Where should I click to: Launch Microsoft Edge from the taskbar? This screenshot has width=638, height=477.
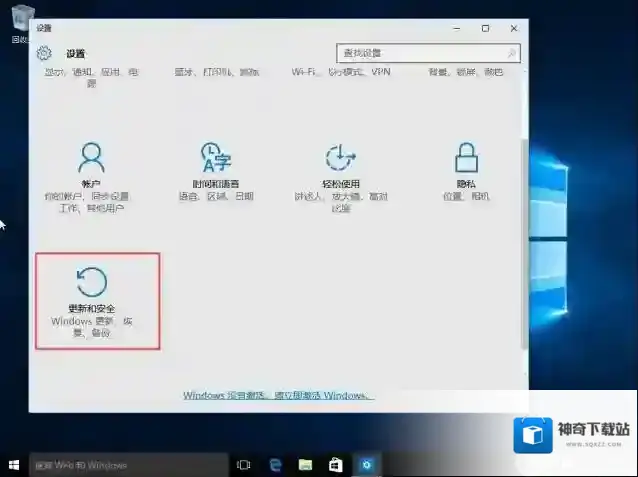pos(275,466)
